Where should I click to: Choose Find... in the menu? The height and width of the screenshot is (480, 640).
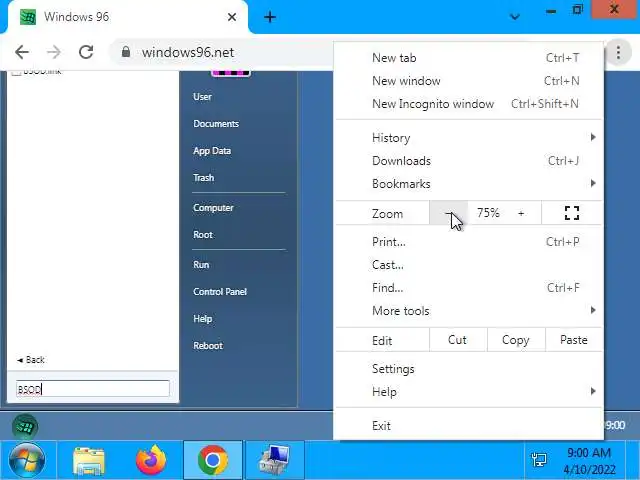[469, 288]
